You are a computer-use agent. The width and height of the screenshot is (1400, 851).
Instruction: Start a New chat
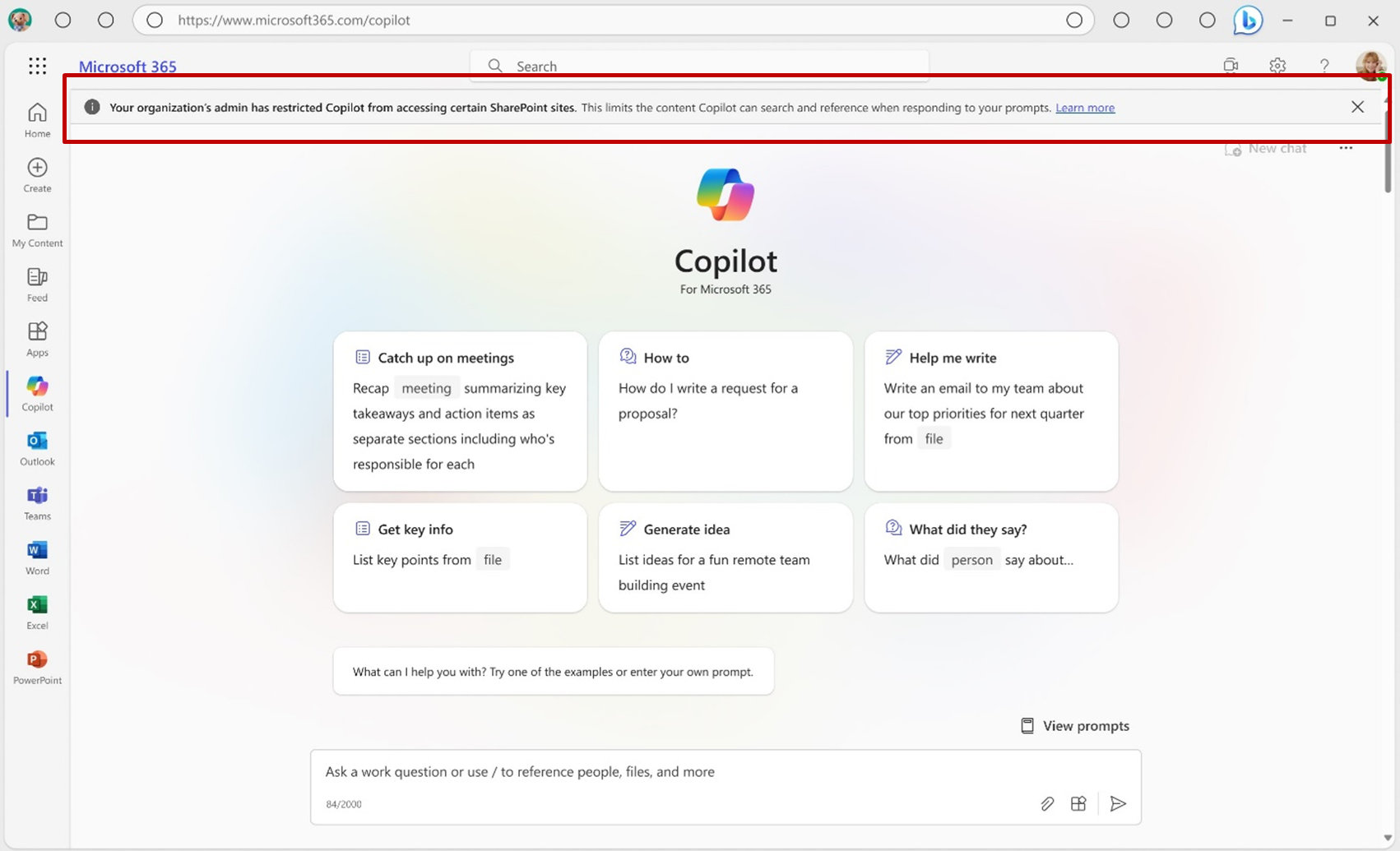pyautogui.click(x=1266, y=148)
